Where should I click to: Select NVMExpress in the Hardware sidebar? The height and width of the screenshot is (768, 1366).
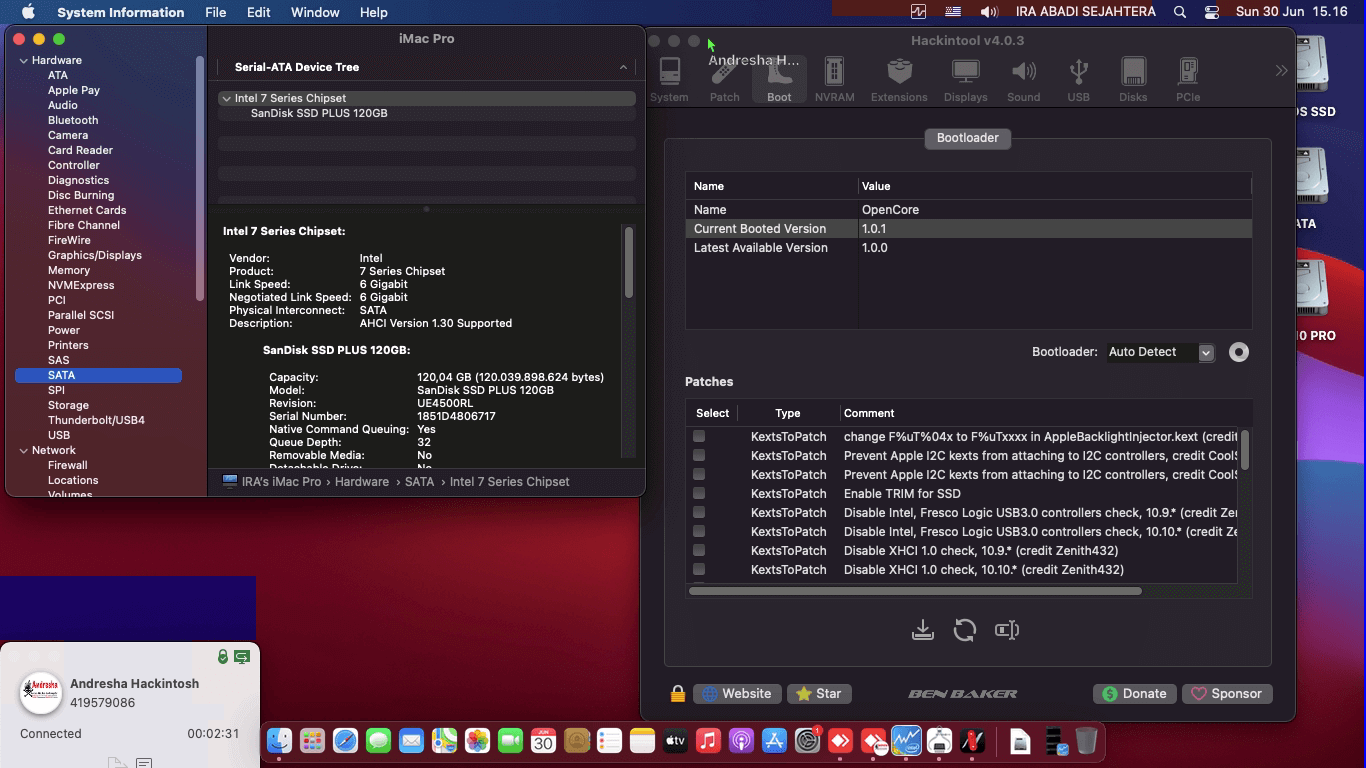[81, 285]
